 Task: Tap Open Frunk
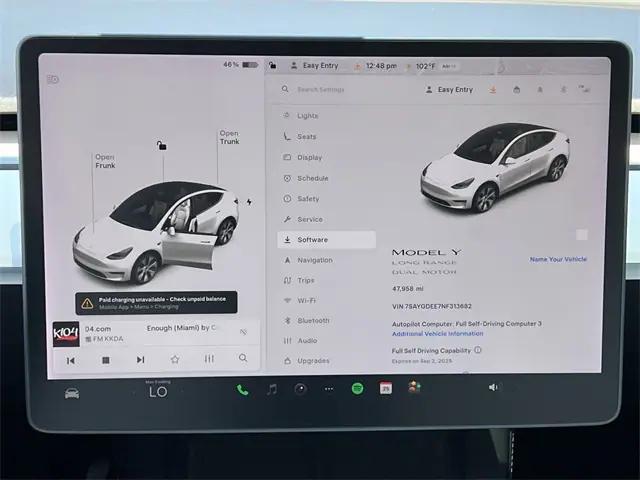[x=105, y=161]
